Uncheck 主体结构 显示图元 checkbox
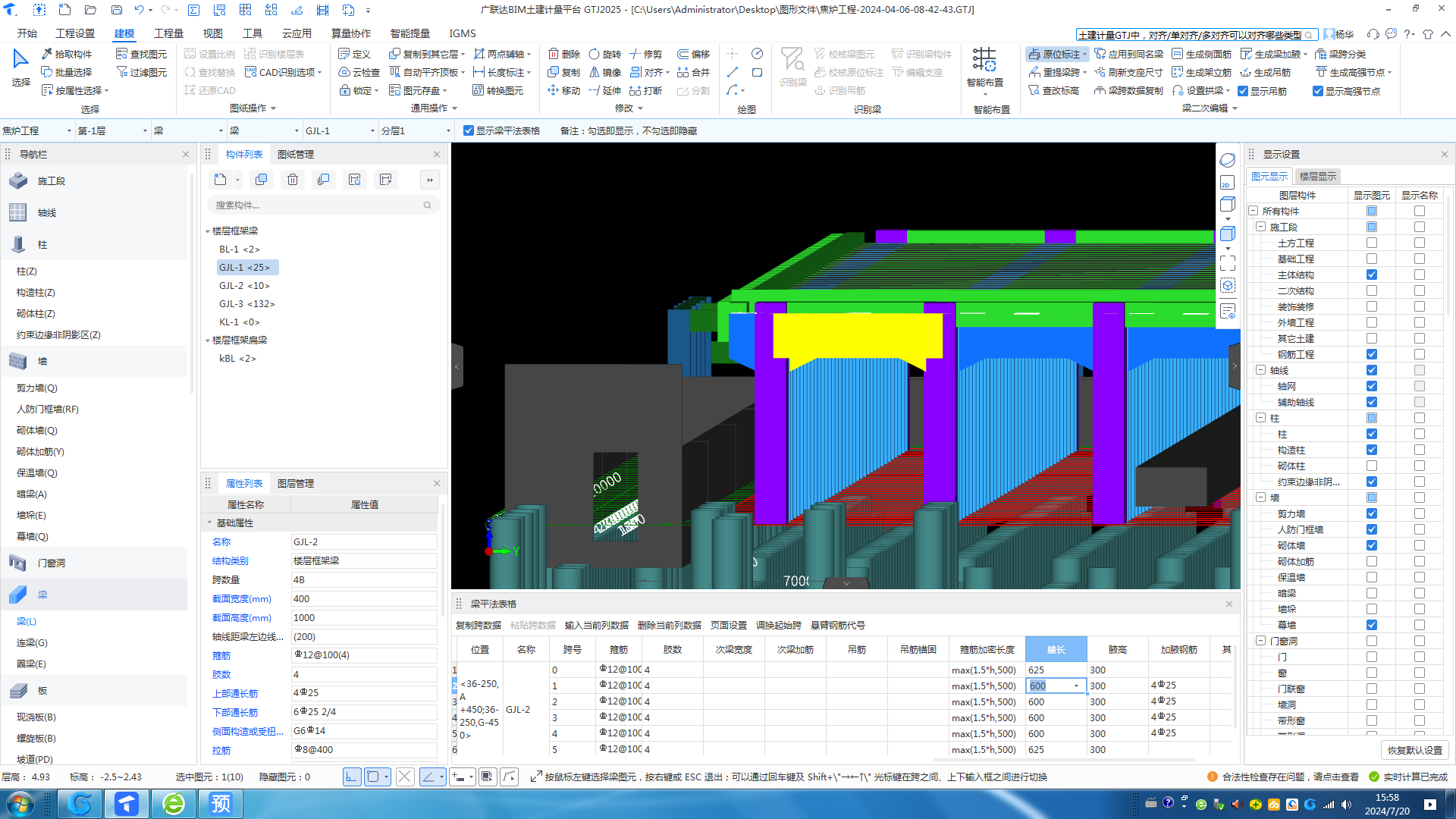 pyautogui.click(x=1372, y=275)
